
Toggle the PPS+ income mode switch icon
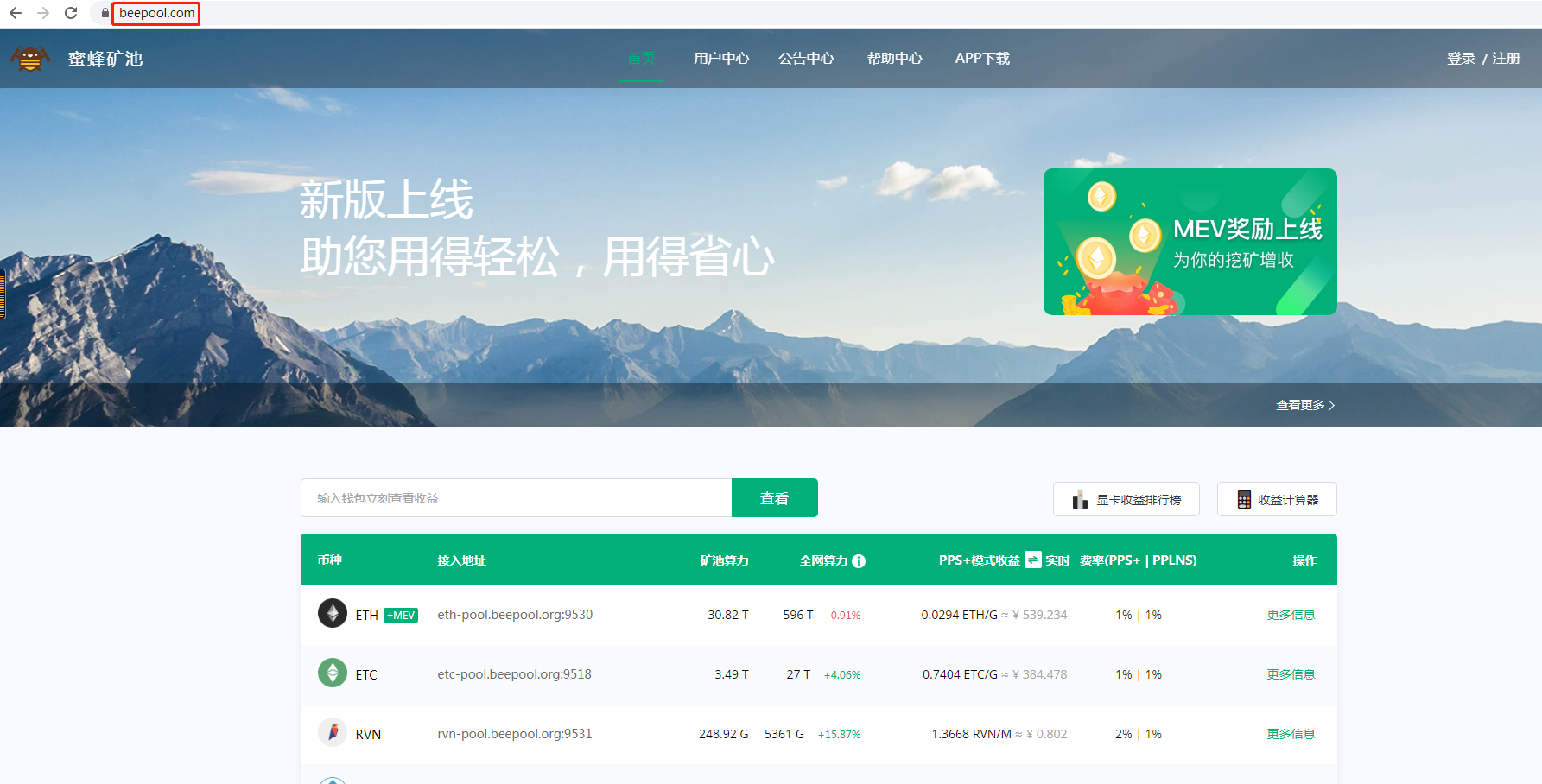point(1033,560)
